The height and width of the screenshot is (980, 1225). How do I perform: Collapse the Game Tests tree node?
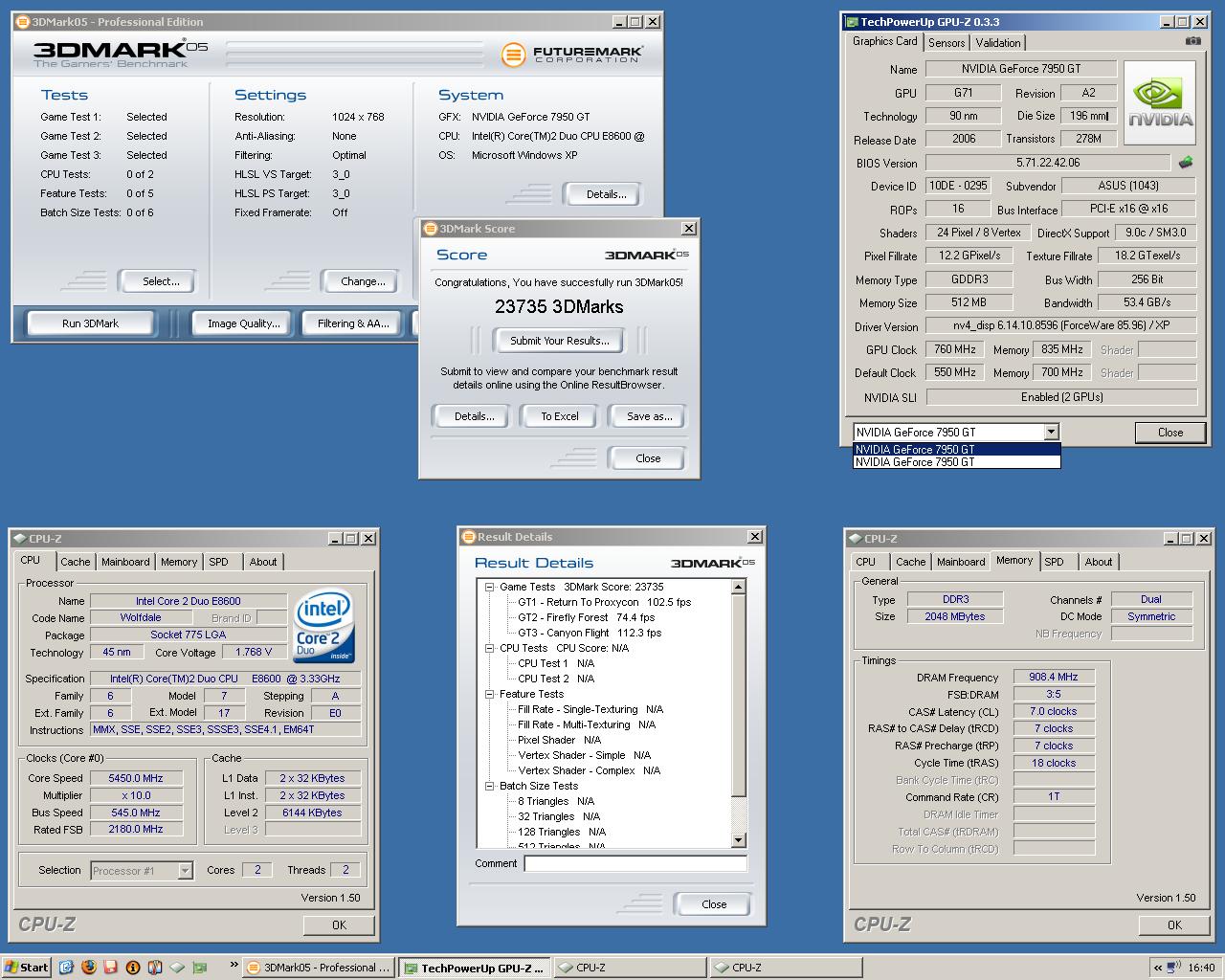coord(489,587)
